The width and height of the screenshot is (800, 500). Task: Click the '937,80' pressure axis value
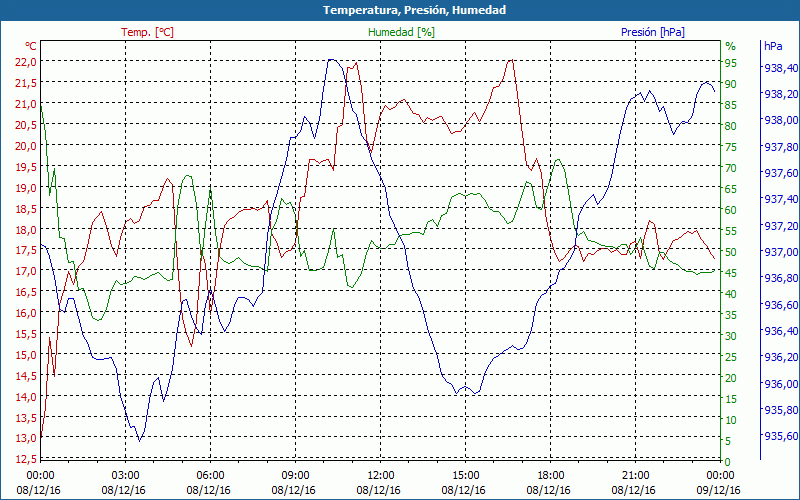(781, 147)
